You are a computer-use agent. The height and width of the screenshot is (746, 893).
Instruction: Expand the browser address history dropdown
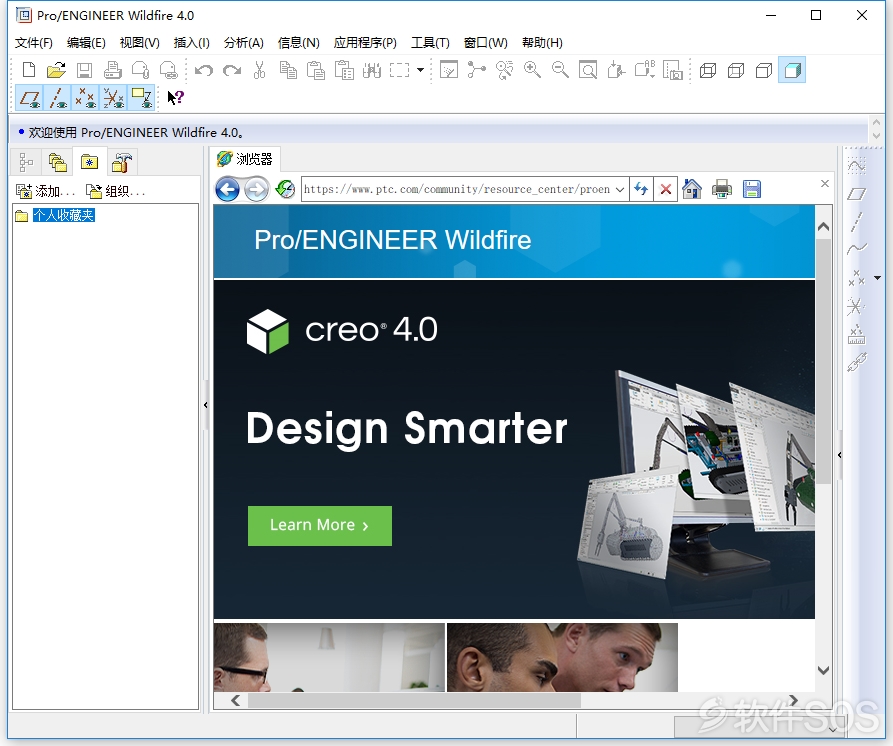(x=620, y=189)
